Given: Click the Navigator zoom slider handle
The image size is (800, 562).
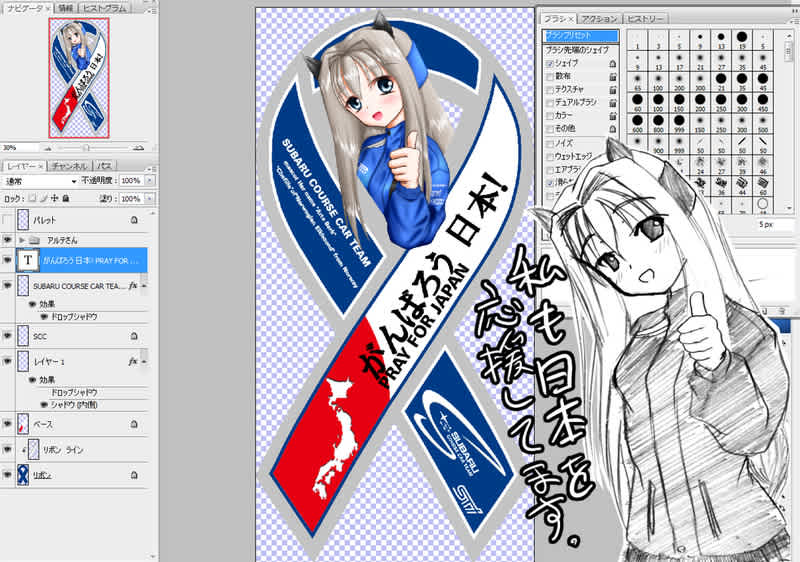Looking at the screenshot, I should (x=86, y=148).
